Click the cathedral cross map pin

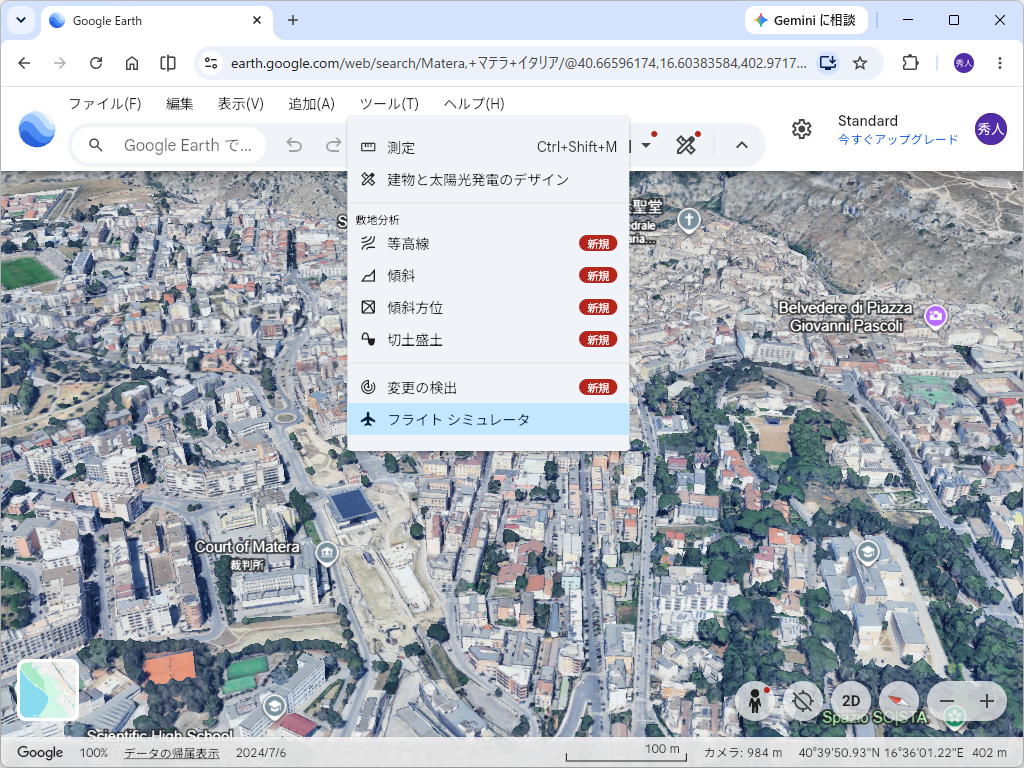click(x=689, y=221)
